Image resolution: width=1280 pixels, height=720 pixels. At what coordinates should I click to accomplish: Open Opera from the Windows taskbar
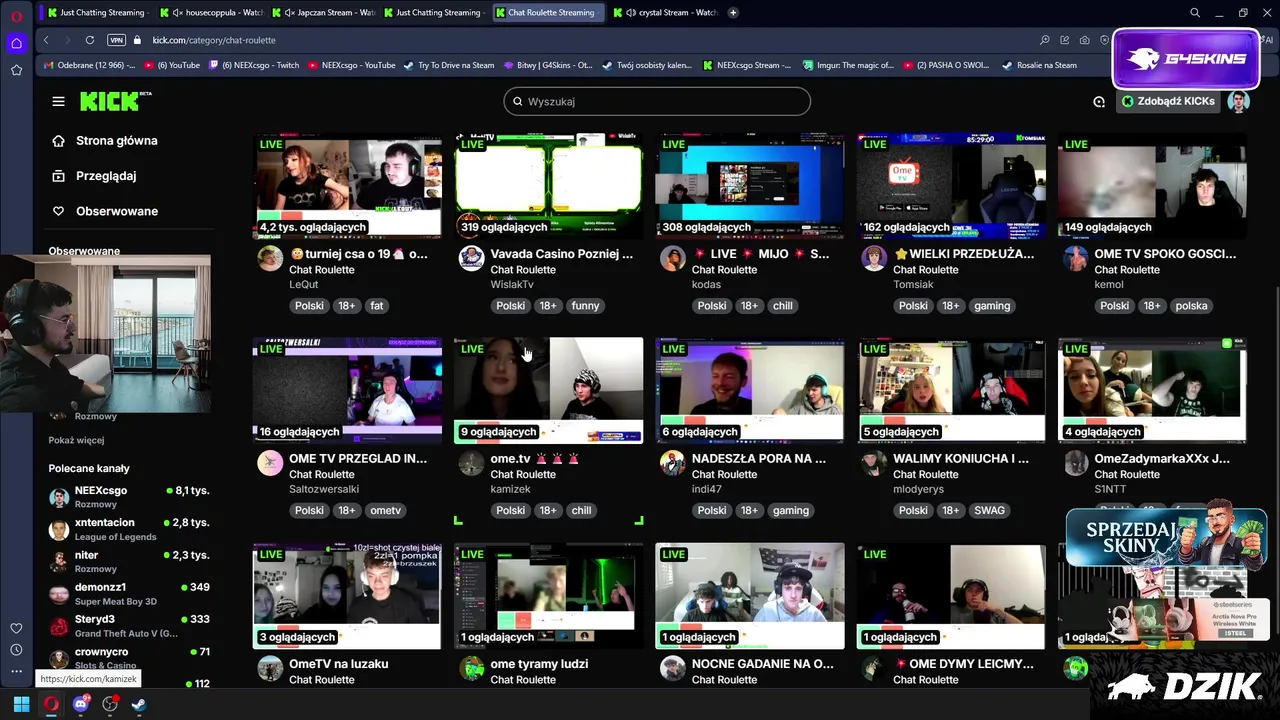click(51, 704)
